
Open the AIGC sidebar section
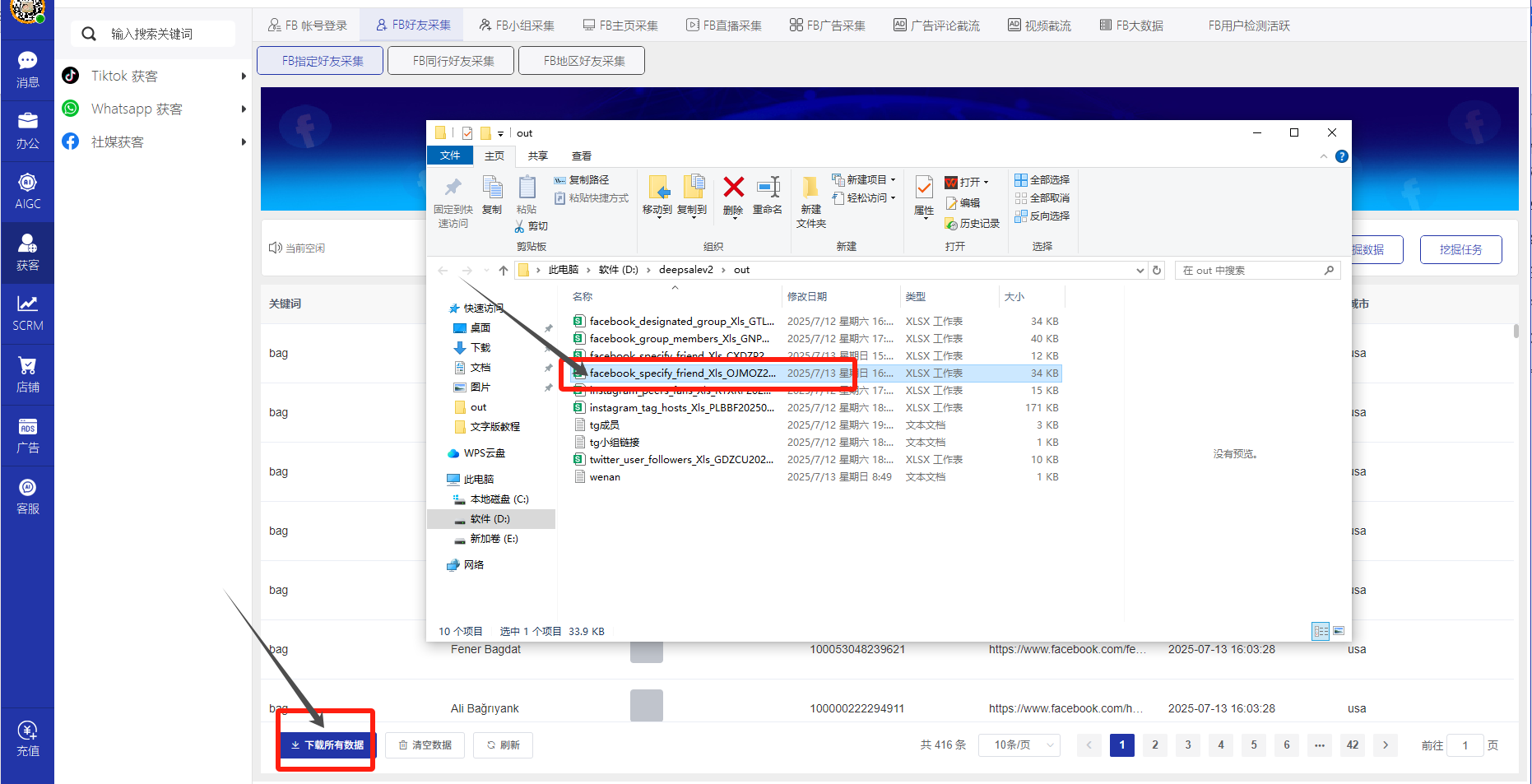coord(27,192)
